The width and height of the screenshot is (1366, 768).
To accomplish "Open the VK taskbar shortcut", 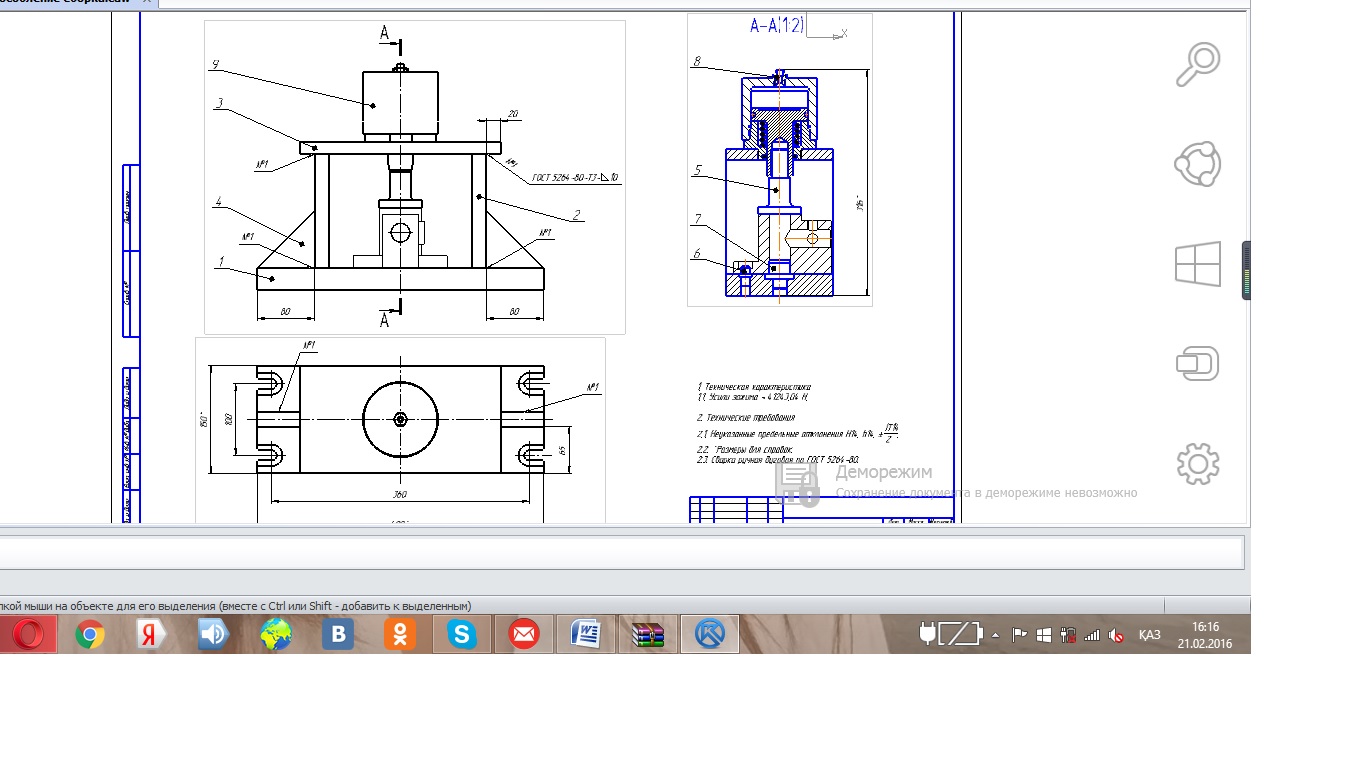I will click(x=338, y=634).
